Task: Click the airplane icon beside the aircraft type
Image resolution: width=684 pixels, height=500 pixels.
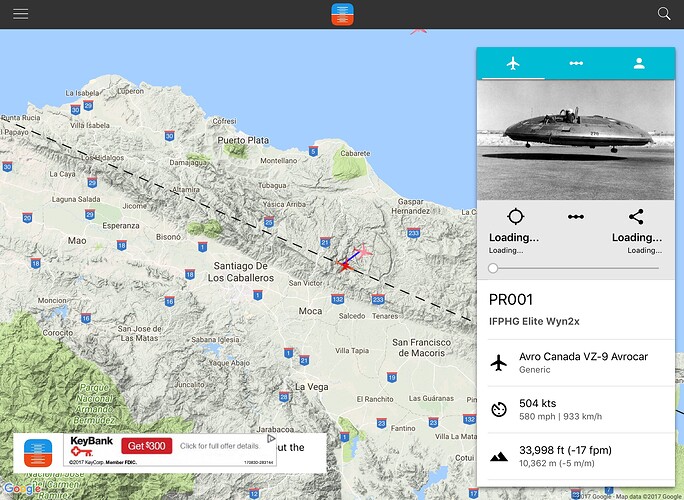Action: 499,363
